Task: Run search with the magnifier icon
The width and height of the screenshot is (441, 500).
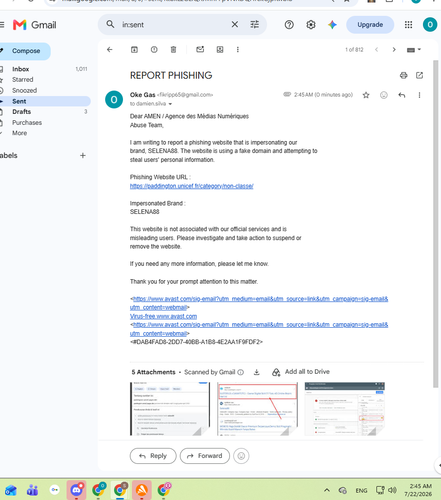Action: tap(110, 24)
